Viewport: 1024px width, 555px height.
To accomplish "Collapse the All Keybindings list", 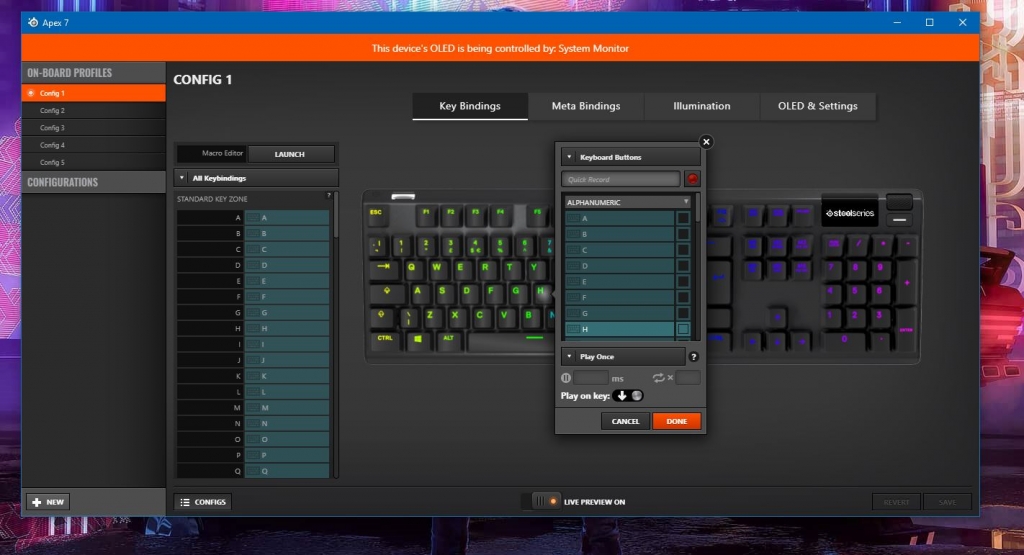I will point(183,178).
